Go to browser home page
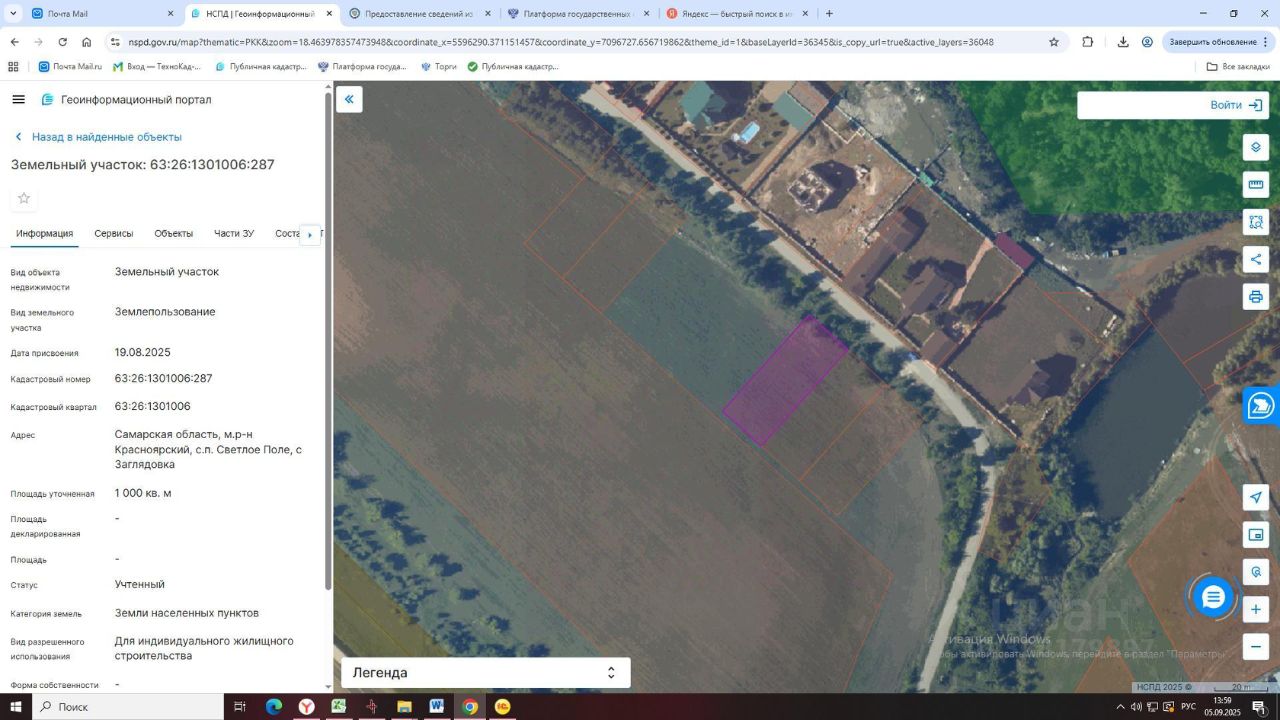This screenshot has width=1280, height=720. (x=87, y=42)
